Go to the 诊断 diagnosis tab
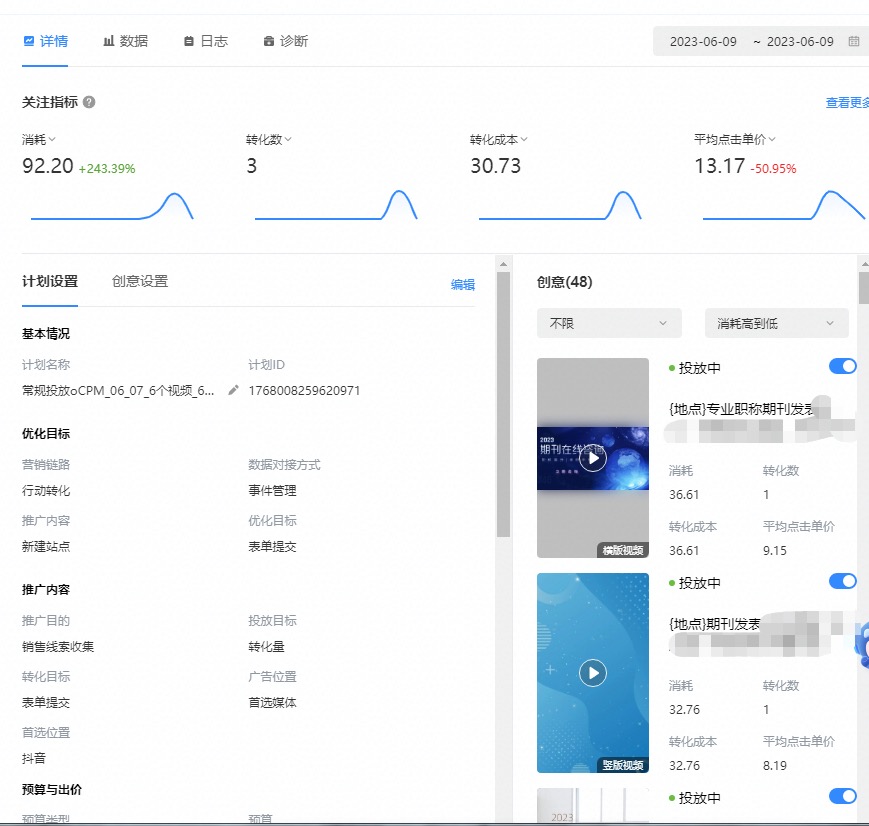 [x=285, y=41]
